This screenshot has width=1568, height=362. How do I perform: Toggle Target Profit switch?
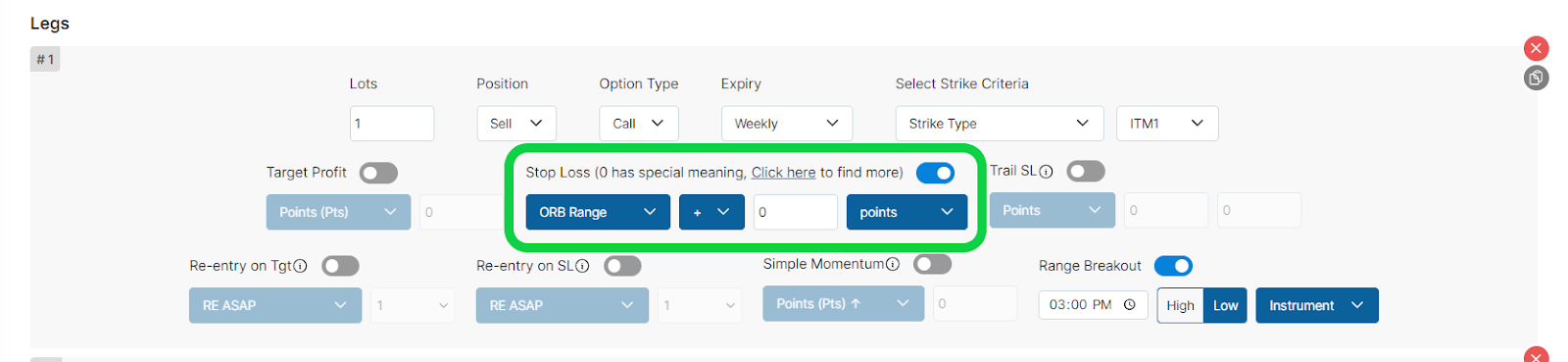[378, 173]
